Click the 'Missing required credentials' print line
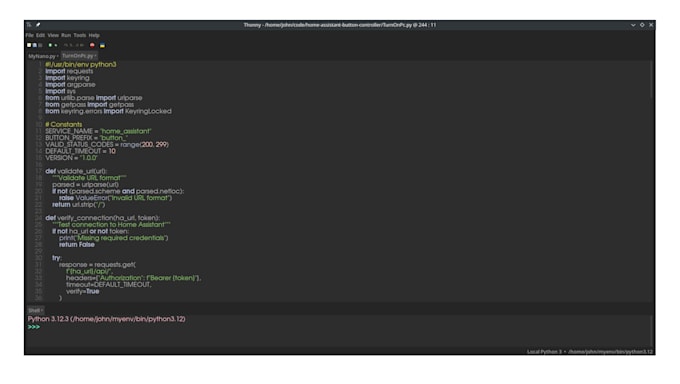 114,238
